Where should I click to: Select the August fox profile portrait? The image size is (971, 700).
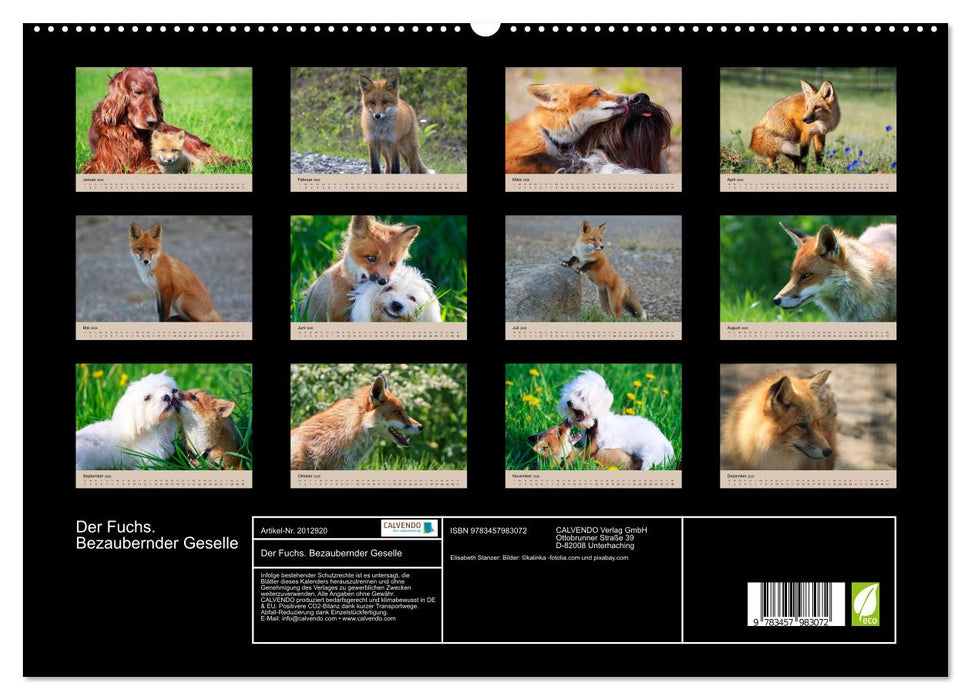[x=808, y=270]
